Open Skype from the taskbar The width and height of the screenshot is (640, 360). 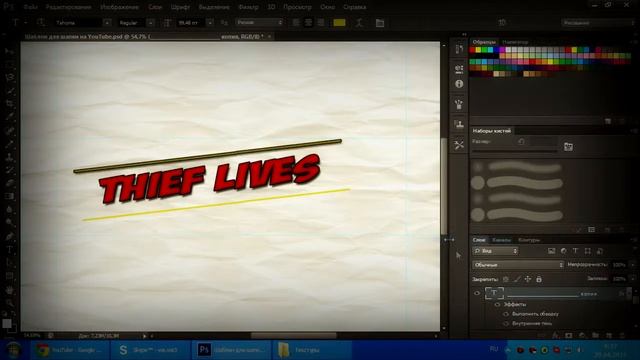(151, 350)
